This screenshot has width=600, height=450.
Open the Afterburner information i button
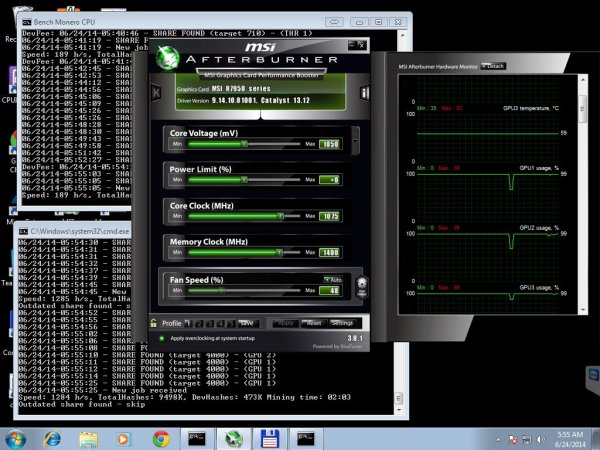(365, 92)
